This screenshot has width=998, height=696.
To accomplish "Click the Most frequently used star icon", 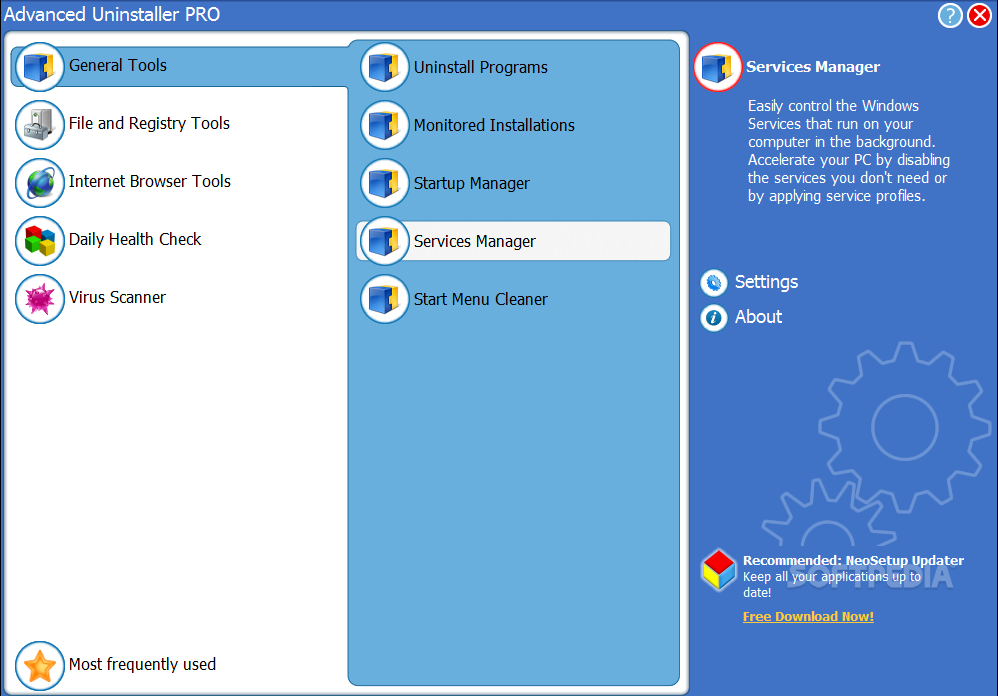I will (39, 665).
